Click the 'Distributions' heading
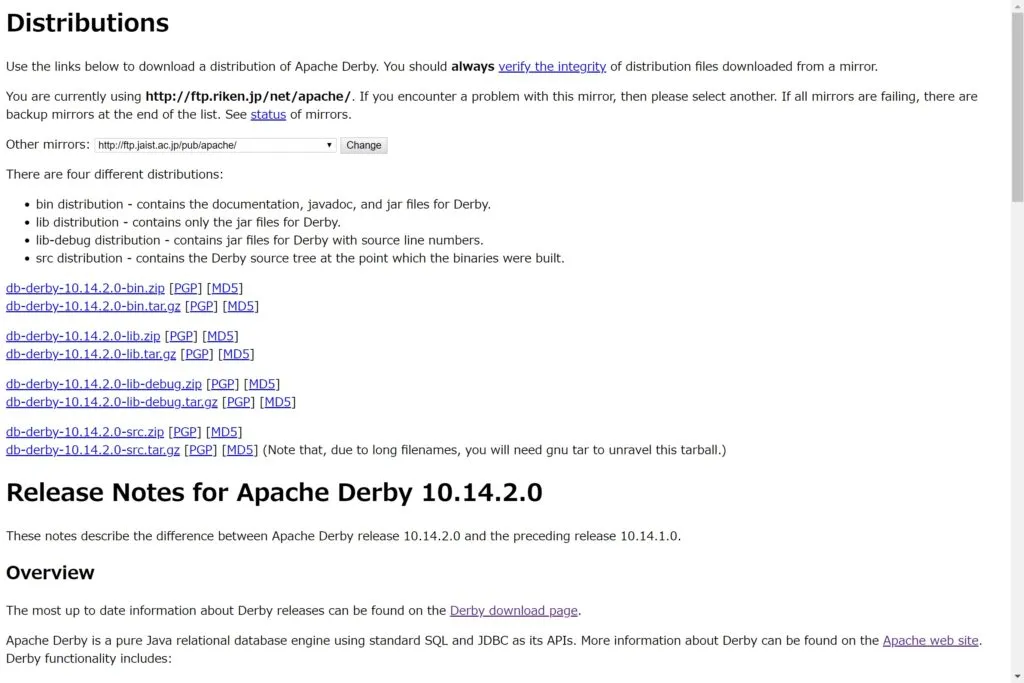This screenshot has width=1024, height=683. [88, 23]
